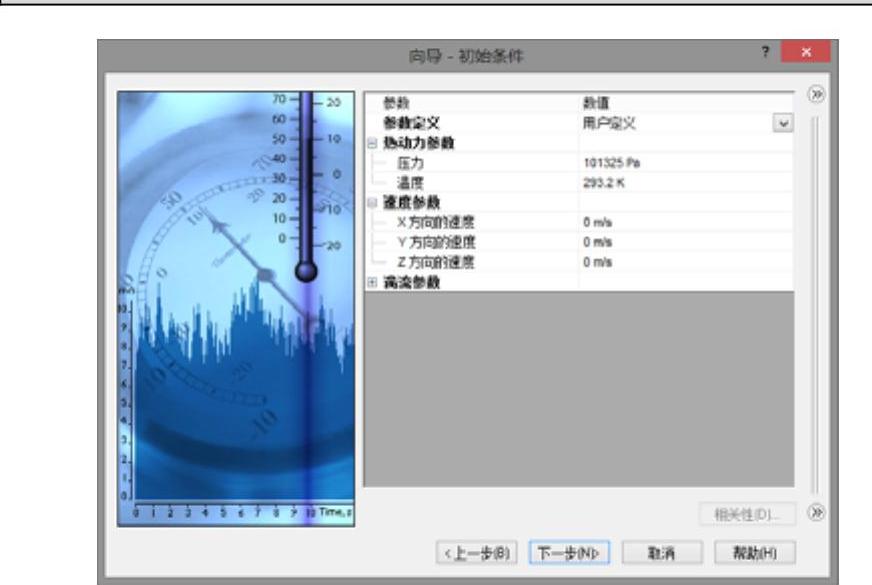Click the help question mark icon
The image size is (872, 585).
(x=765, y=52)
